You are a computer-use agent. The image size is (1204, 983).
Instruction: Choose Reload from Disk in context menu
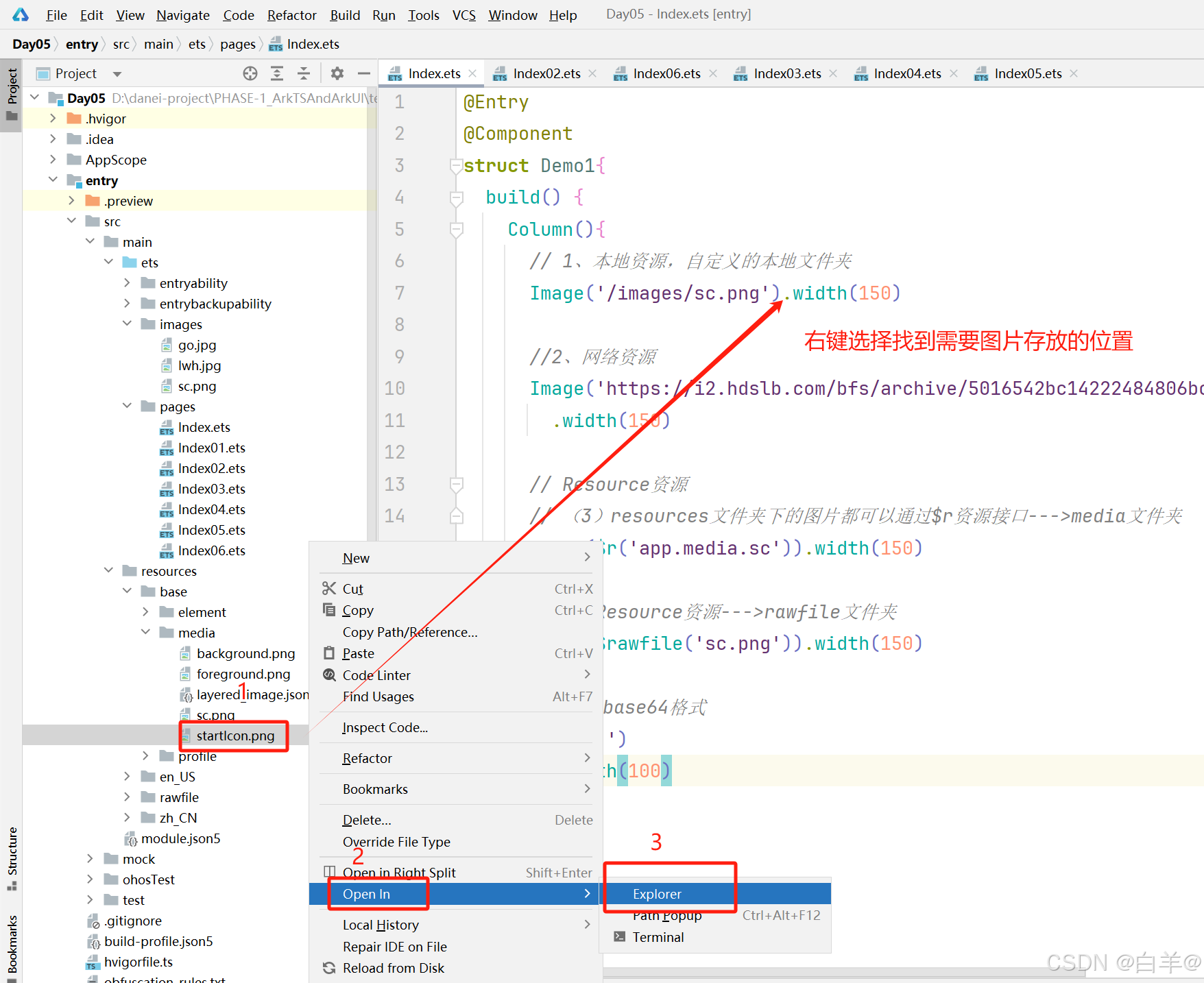[394, 968]
